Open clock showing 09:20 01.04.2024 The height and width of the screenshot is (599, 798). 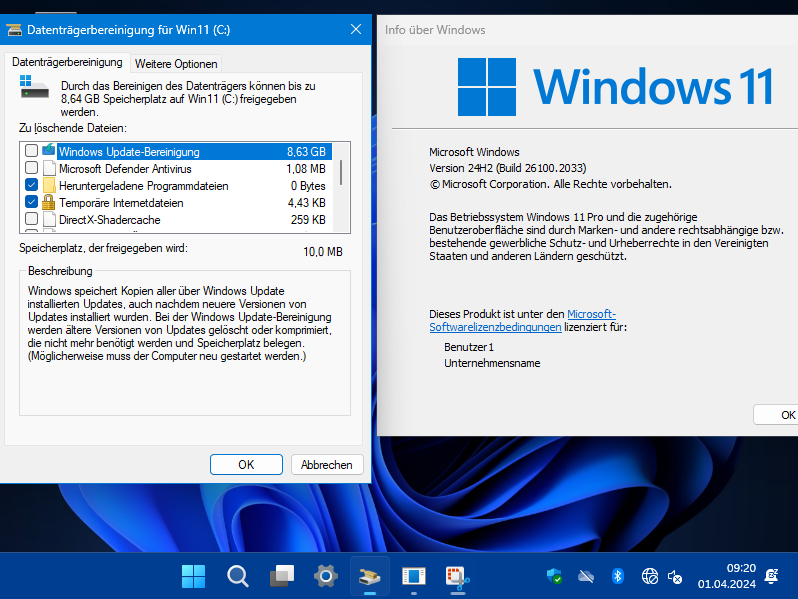[x=727, y=576]
